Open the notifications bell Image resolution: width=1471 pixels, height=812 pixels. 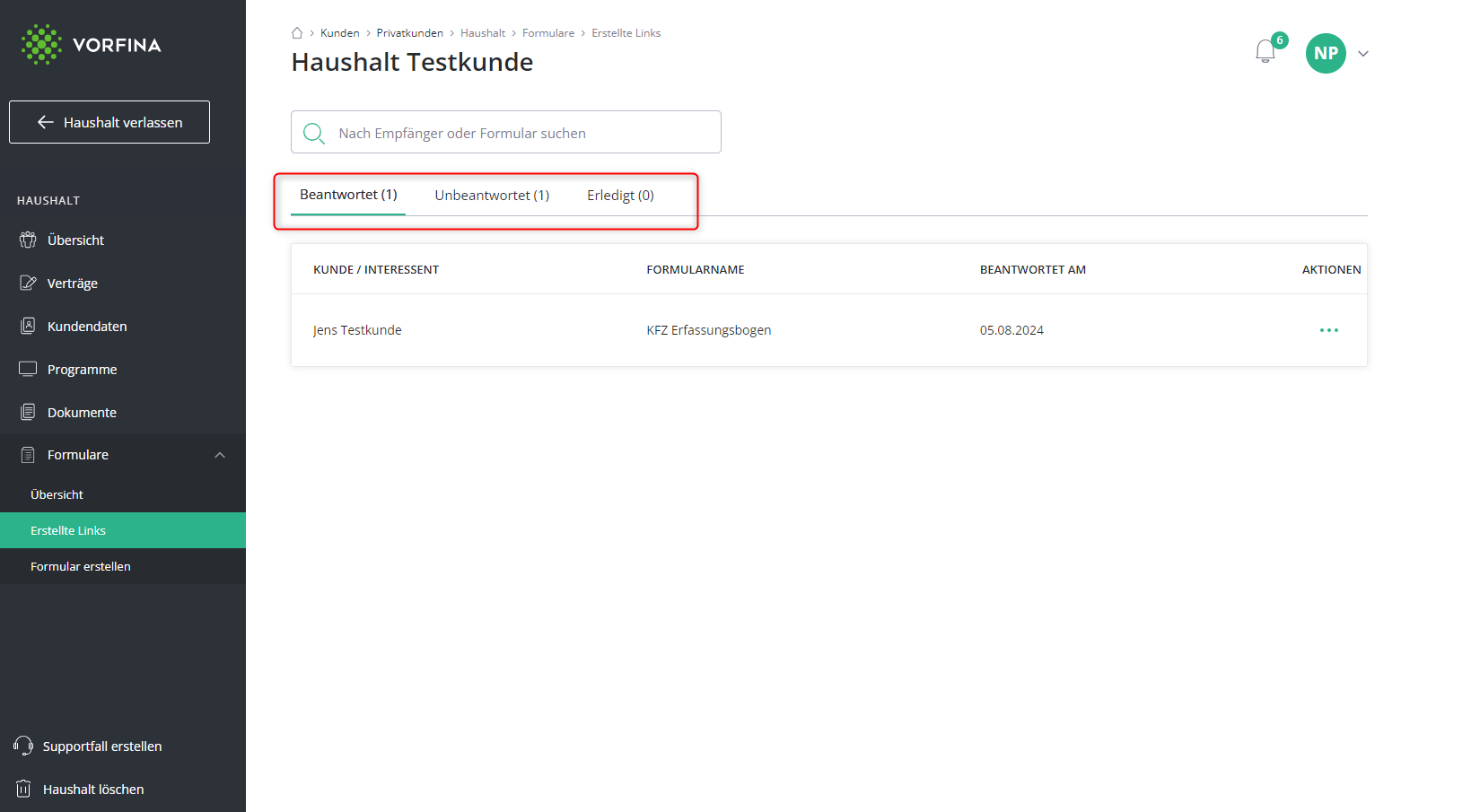pos(1265,51)
